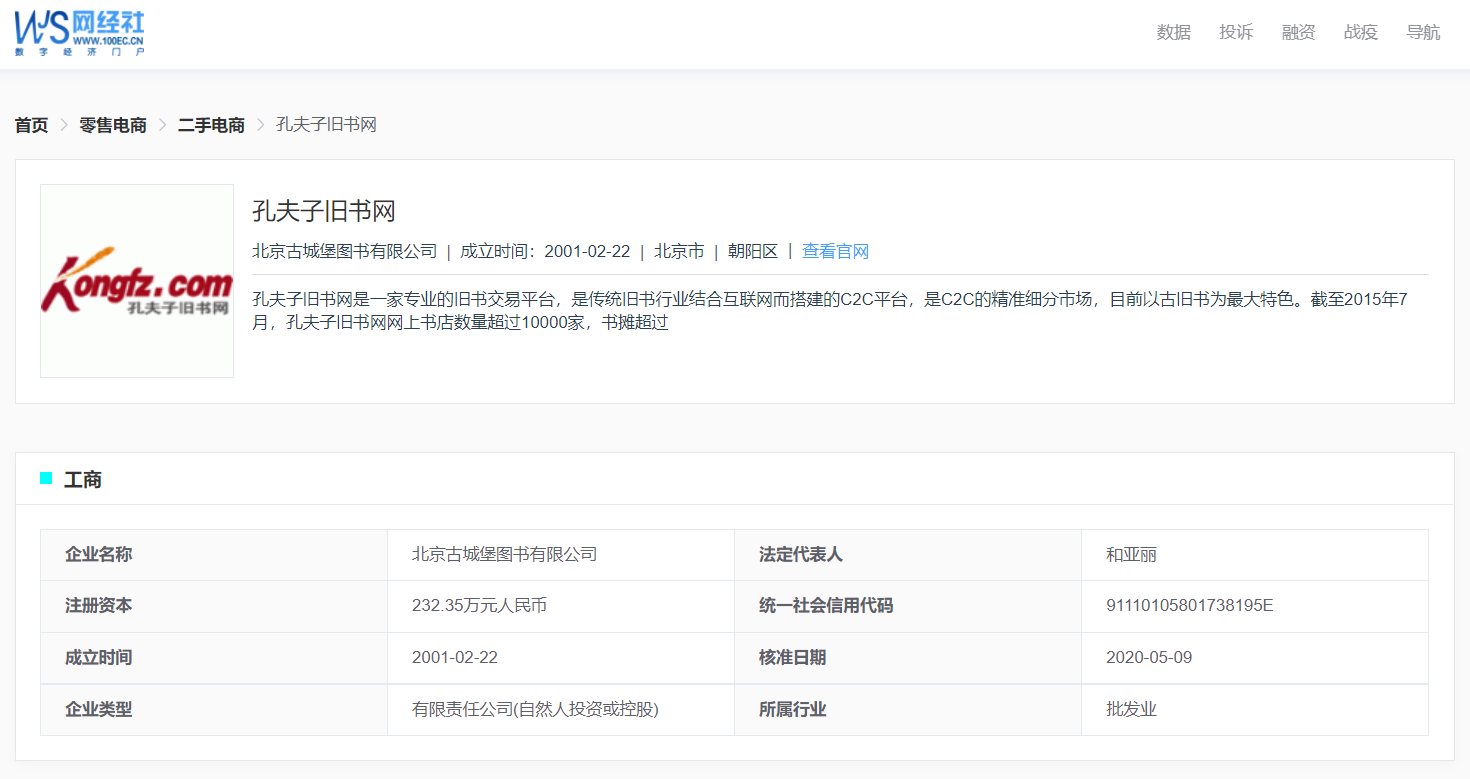Click the 232.35万元人民币 value cell
The width and height of the screenshot is (1470, 779).
[561, 606]
